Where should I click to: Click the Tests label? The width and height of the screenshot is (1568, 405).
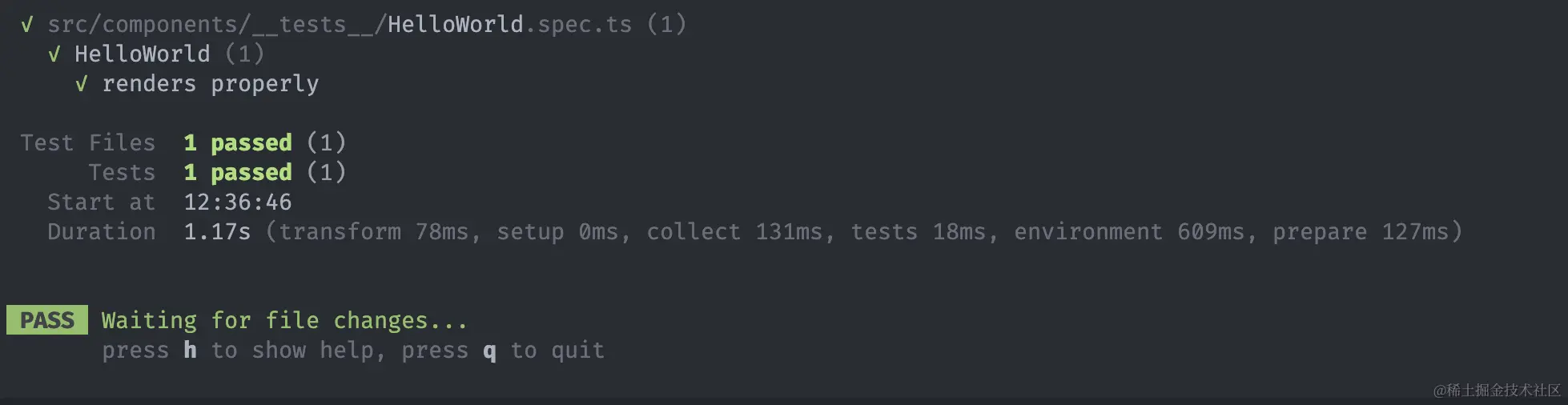(x=122, y=172)
